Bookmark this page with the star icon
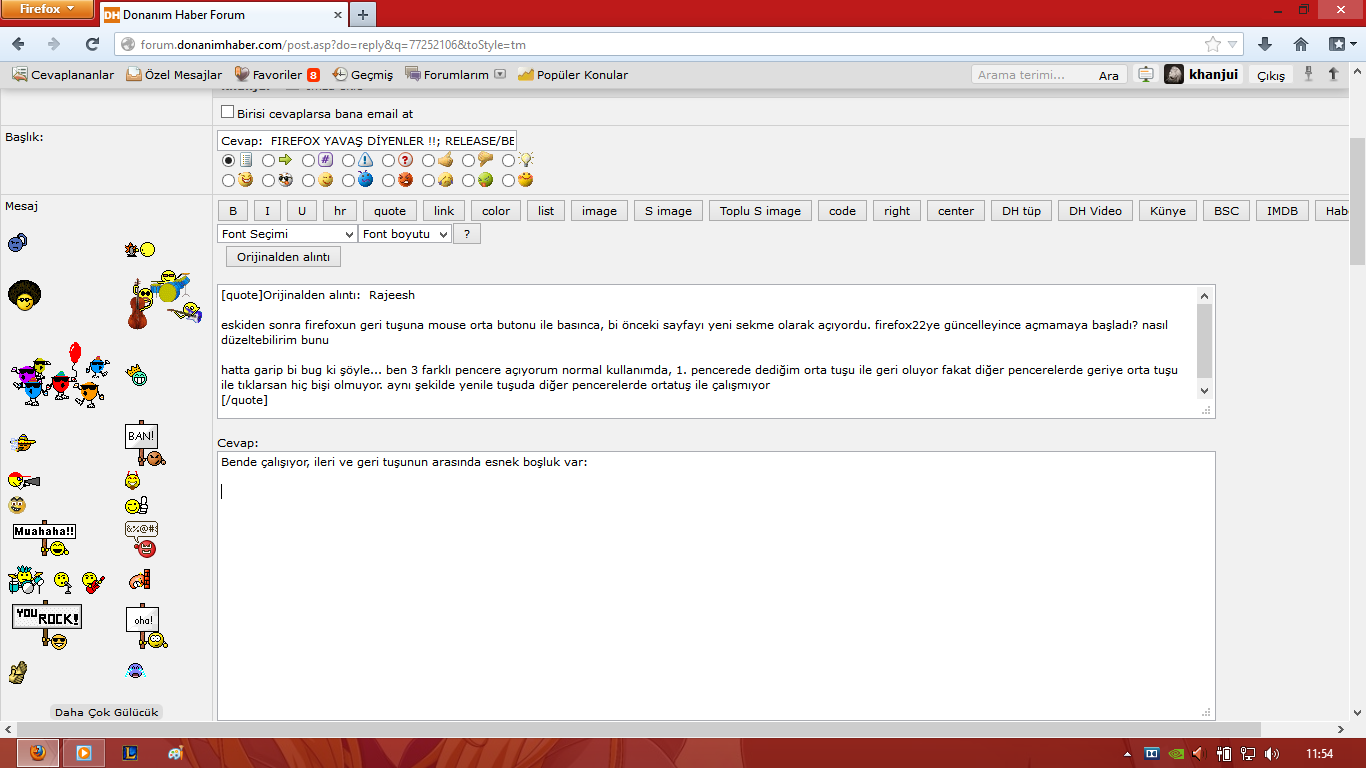This screenshot has height=768, width=1366. (1213, 44)
